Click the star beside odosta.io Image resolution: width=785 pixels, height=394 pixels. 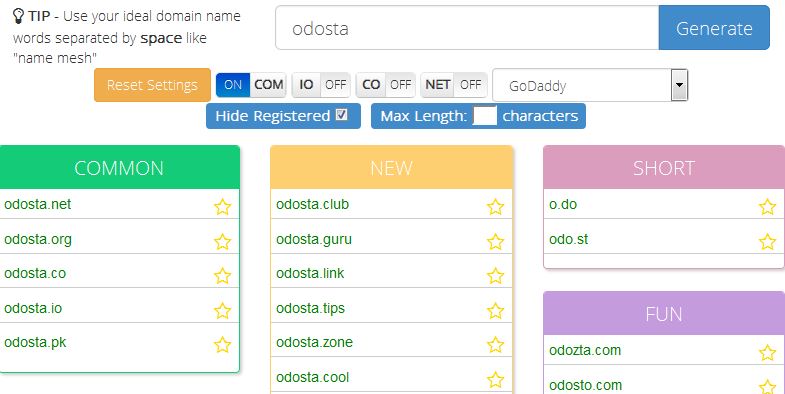point(222,310)
